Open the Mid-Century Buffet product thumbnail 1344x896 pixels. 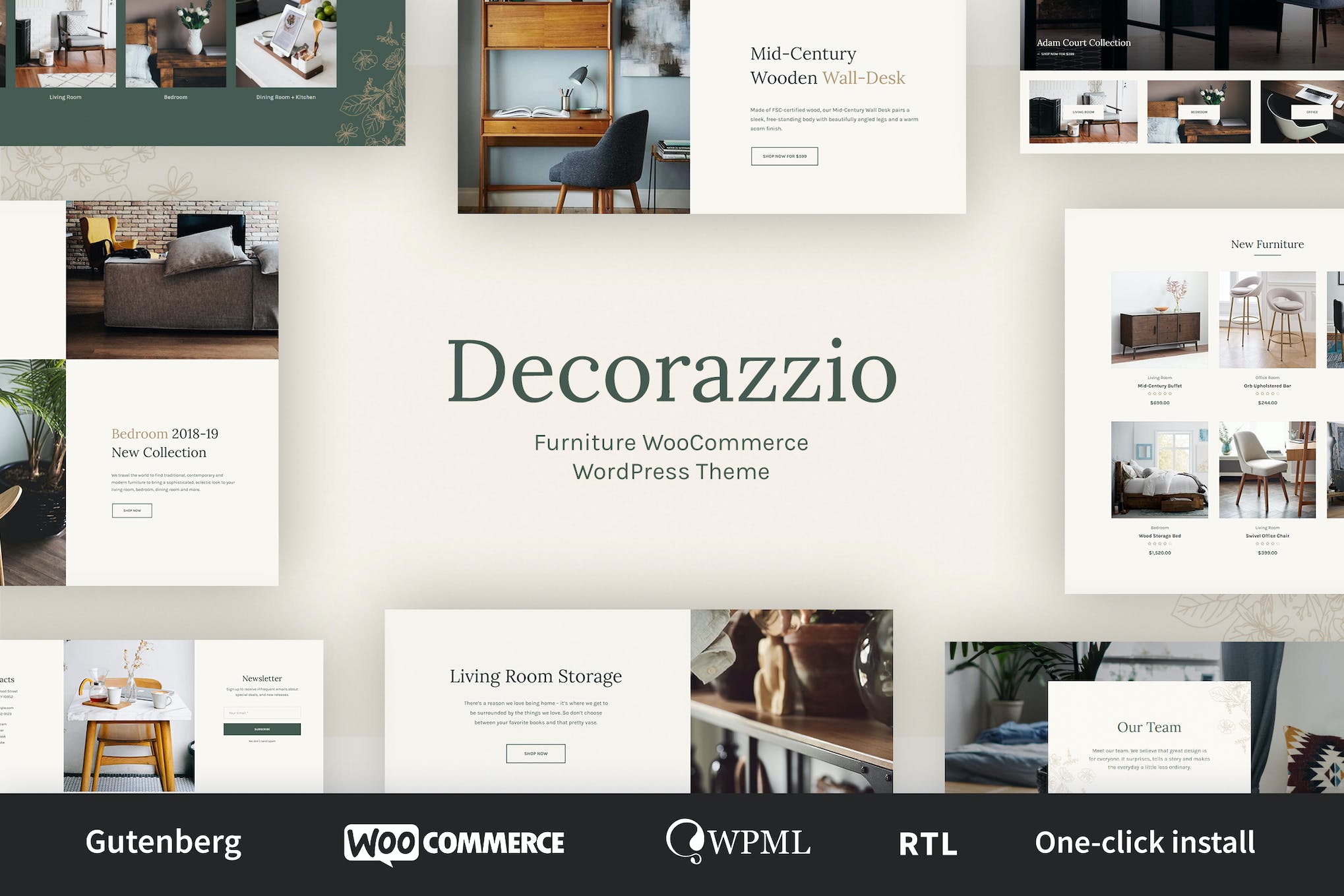(1159, 319)
